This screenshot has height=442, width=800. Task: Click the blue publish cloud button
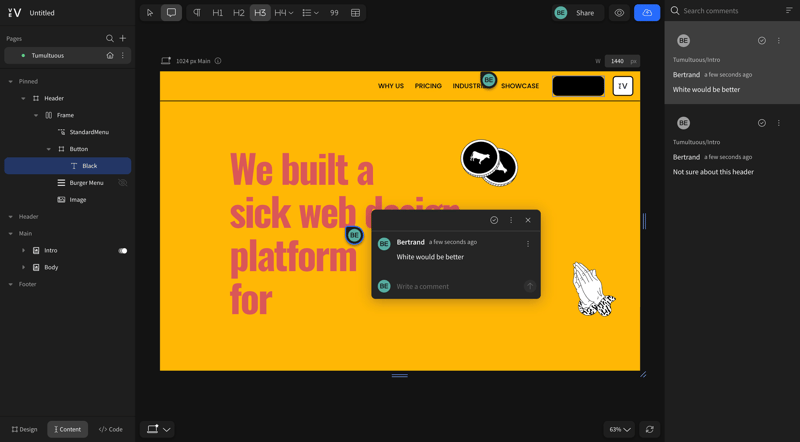click(x=647, y=13)
